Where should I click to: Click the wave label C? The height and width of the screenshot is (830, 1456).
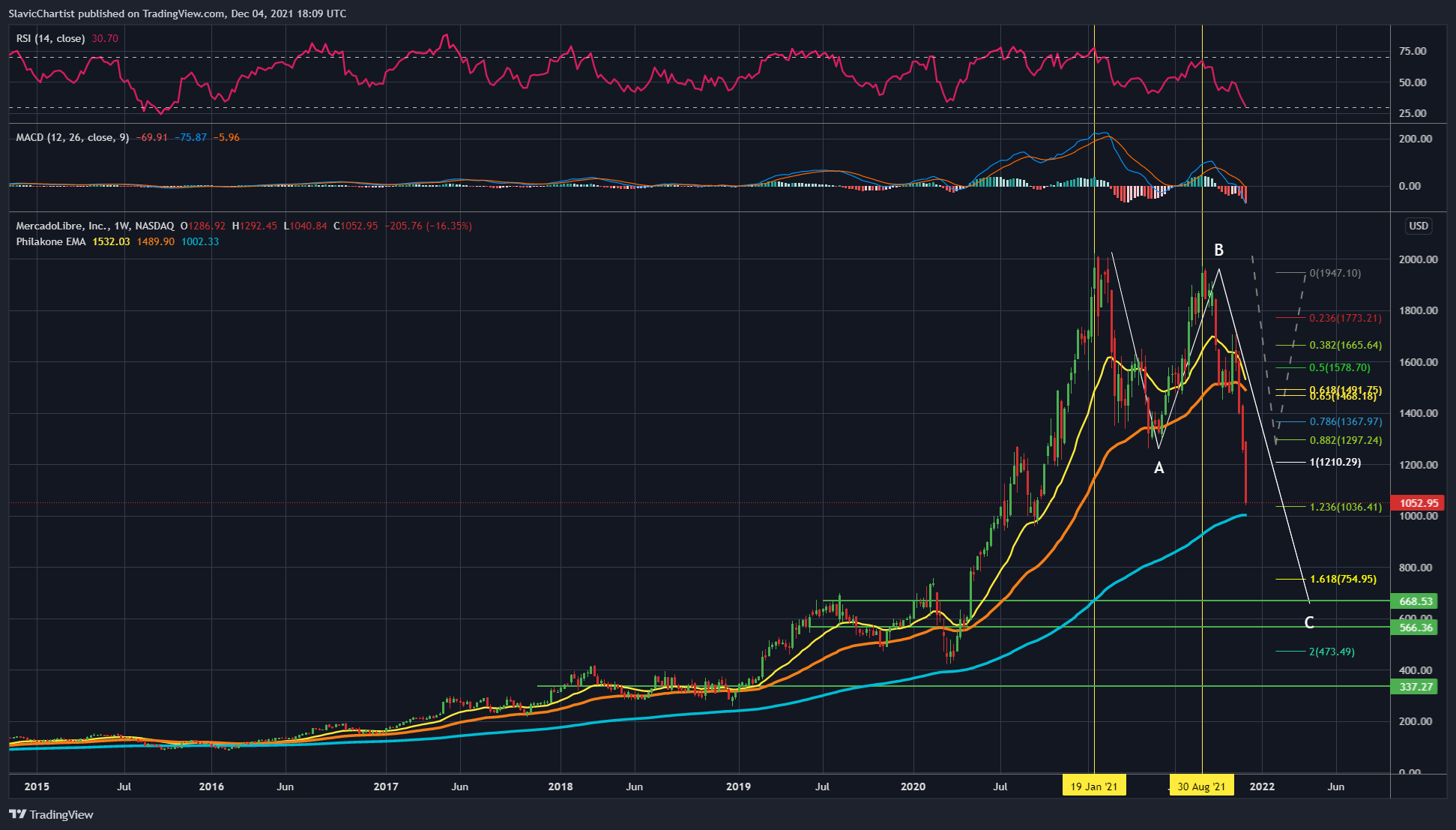coord(1308,622)
